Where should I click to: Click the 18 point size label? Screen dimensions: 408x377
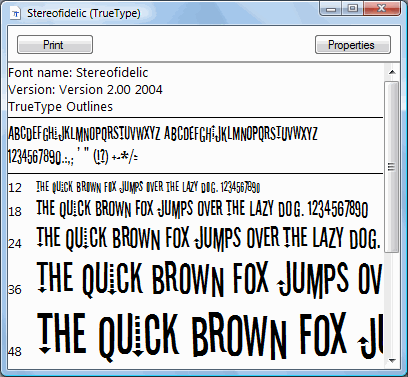15,212
